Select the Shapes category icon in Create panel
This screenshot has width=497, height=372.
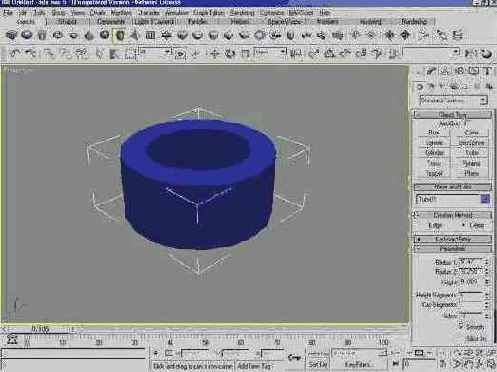[431, 87]
